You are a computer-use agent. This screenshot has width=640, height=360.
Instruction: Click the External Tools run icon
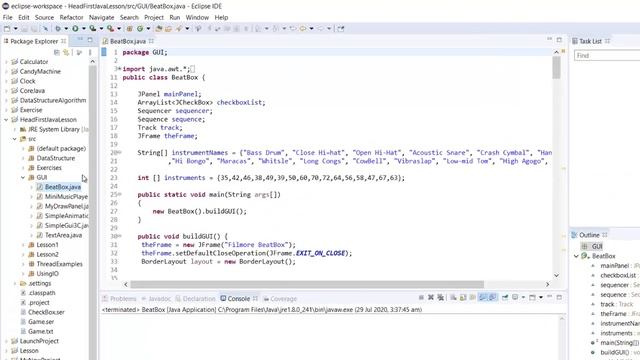pos(110,29)
